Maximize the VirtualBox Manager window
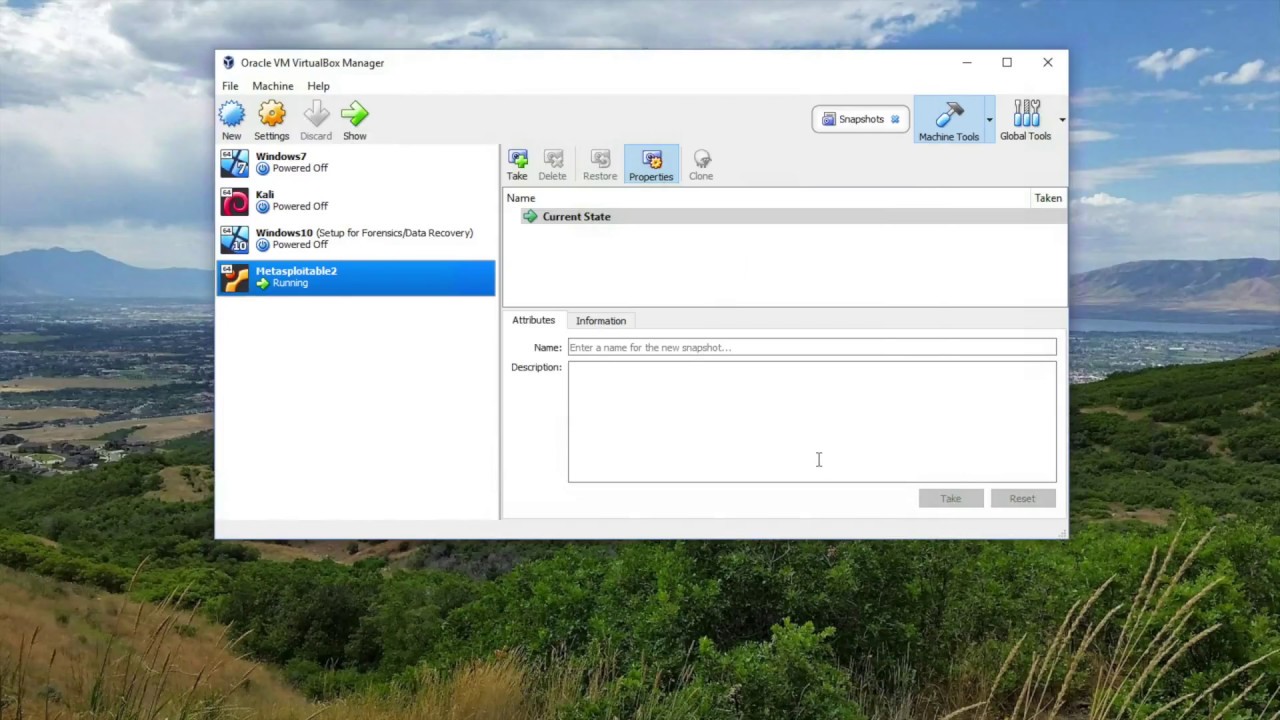Viewport: 1280px width, 720px height. [x=1007, y=62]
